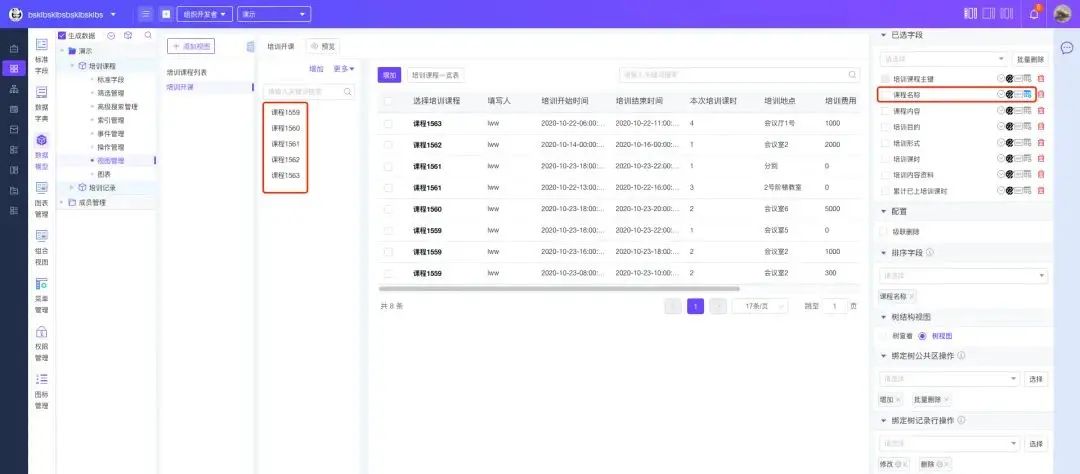Open the organization hierarchy icon in the dark sidebar
This screenshot has height=474, width=1080.
(14, 89)
